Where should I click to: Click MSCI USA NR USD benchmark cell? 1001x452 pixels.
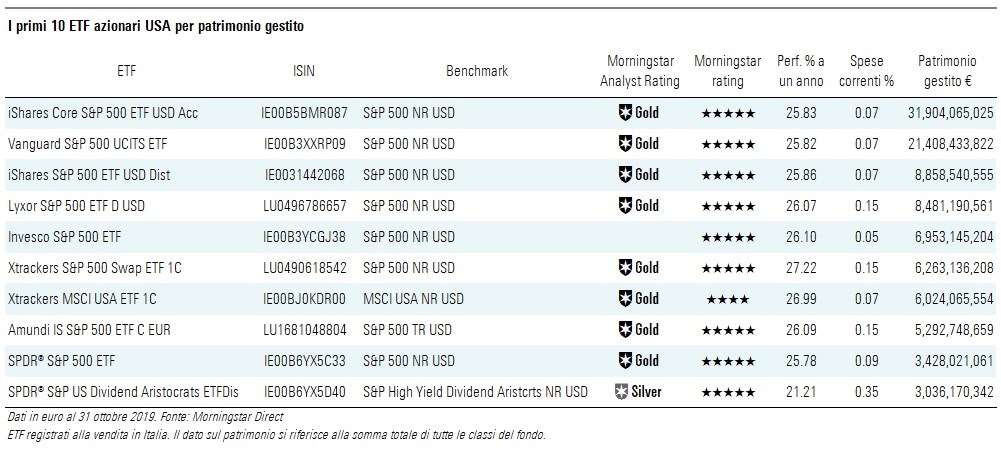pos(413,299)
